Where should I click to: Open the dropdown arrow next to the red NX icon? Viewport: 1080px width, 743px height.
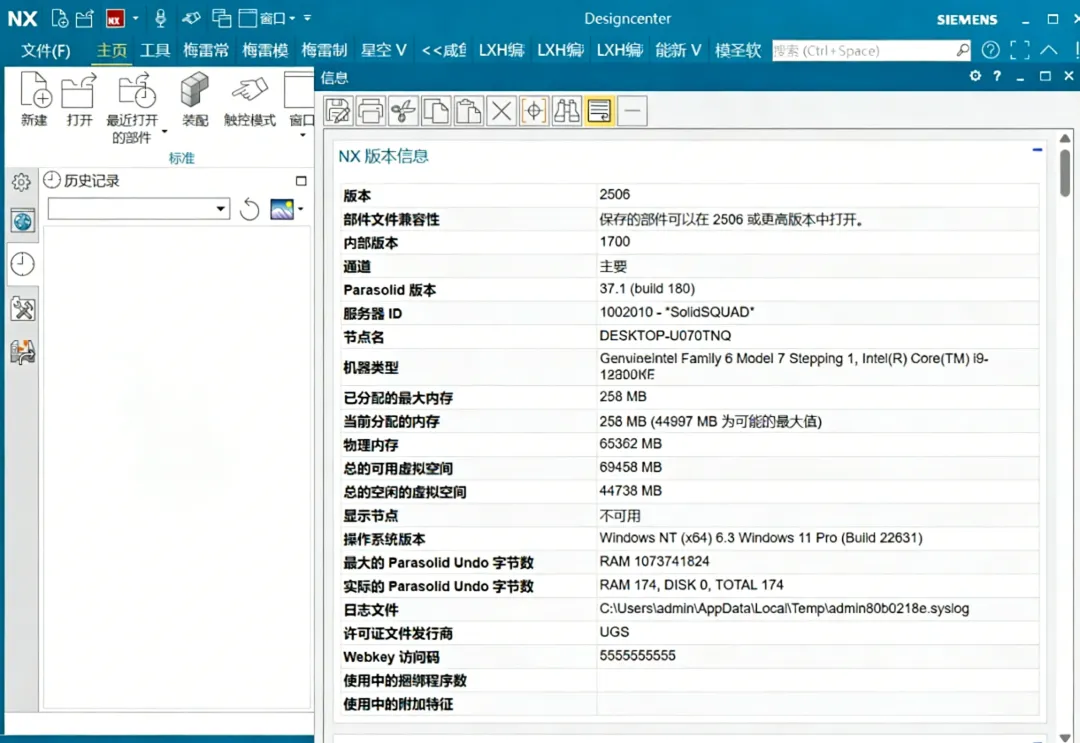(135, 19)
